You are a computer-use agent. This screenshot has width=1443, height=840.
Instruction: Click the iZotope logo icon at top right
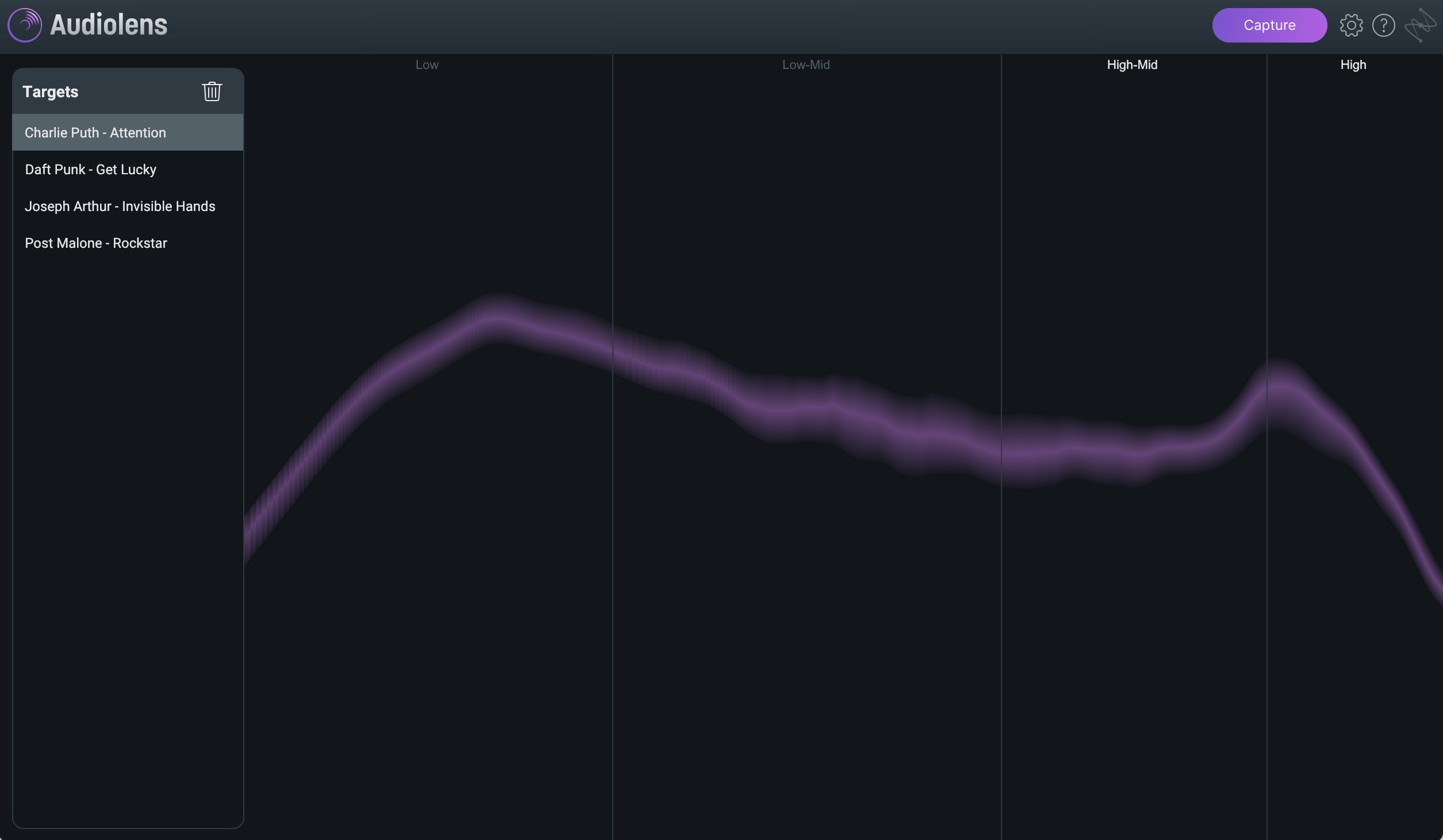(x=1421, y=25)
